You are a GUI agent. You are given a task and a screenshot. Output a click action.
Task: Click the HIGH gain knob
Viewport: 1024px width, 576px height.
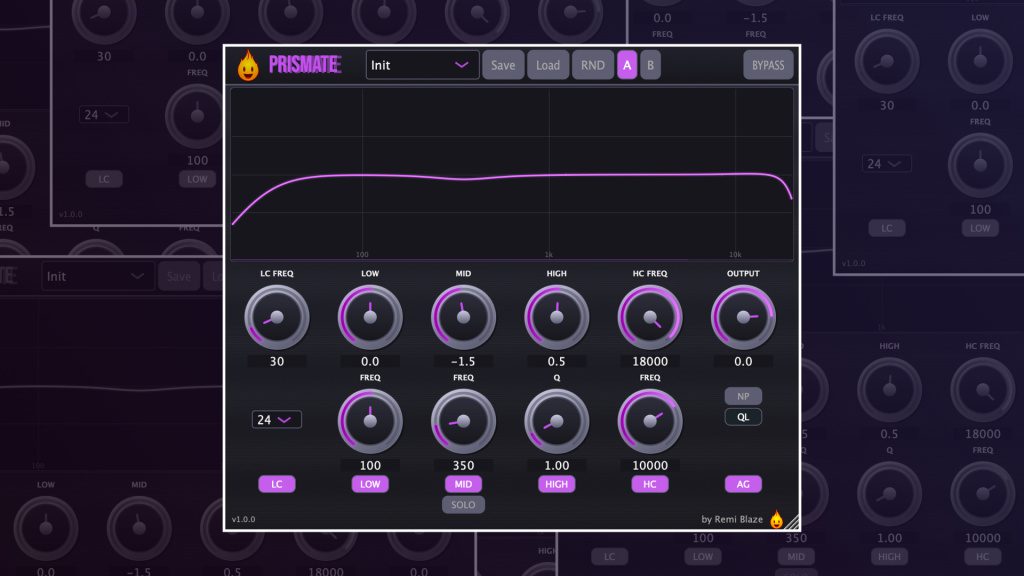pos(556,317)
